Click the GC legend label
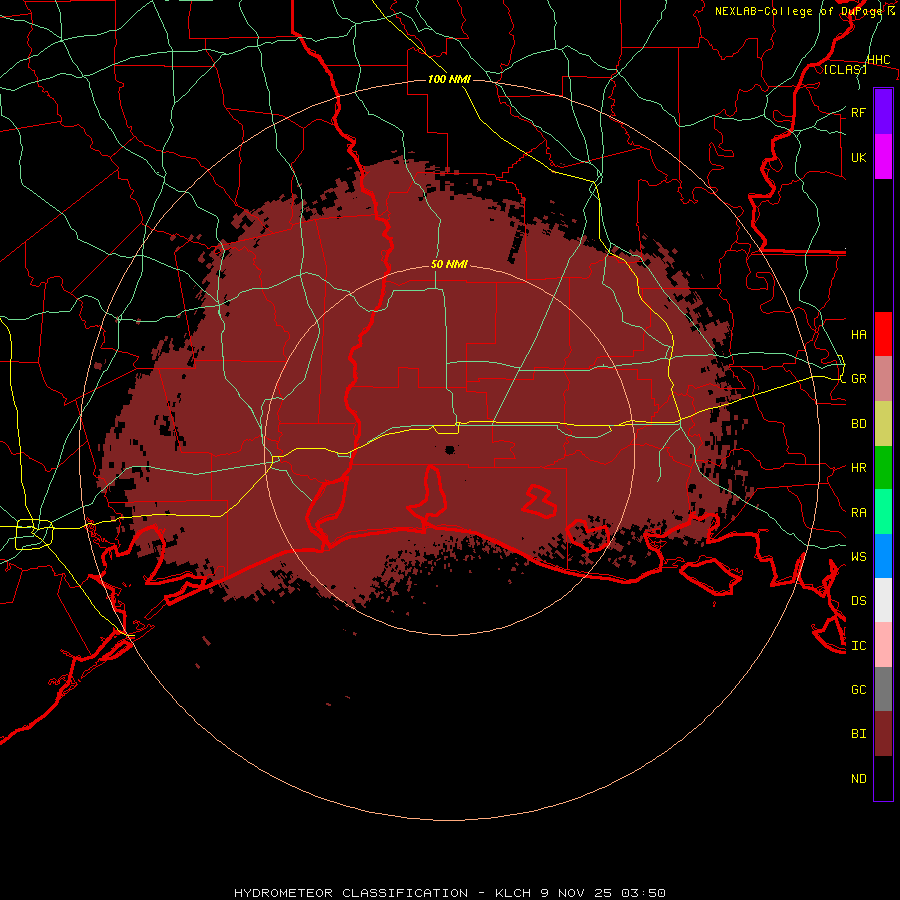Image resolution: width=900 pixels, height=900 pixels. pyautogui.click(x=858, y=690)
